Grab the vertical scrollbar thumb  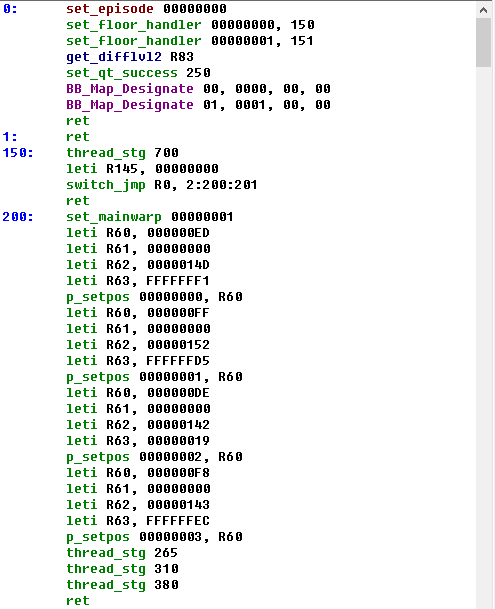[483, 42]
